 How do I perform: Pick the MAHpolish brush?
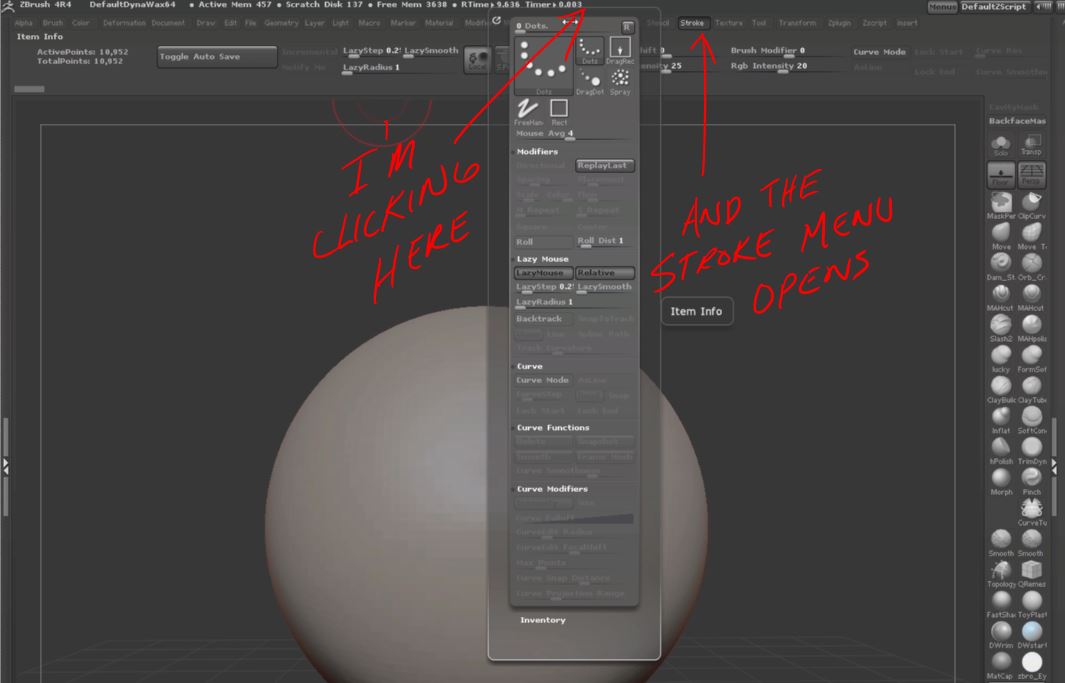click(x=1032, y=329)
